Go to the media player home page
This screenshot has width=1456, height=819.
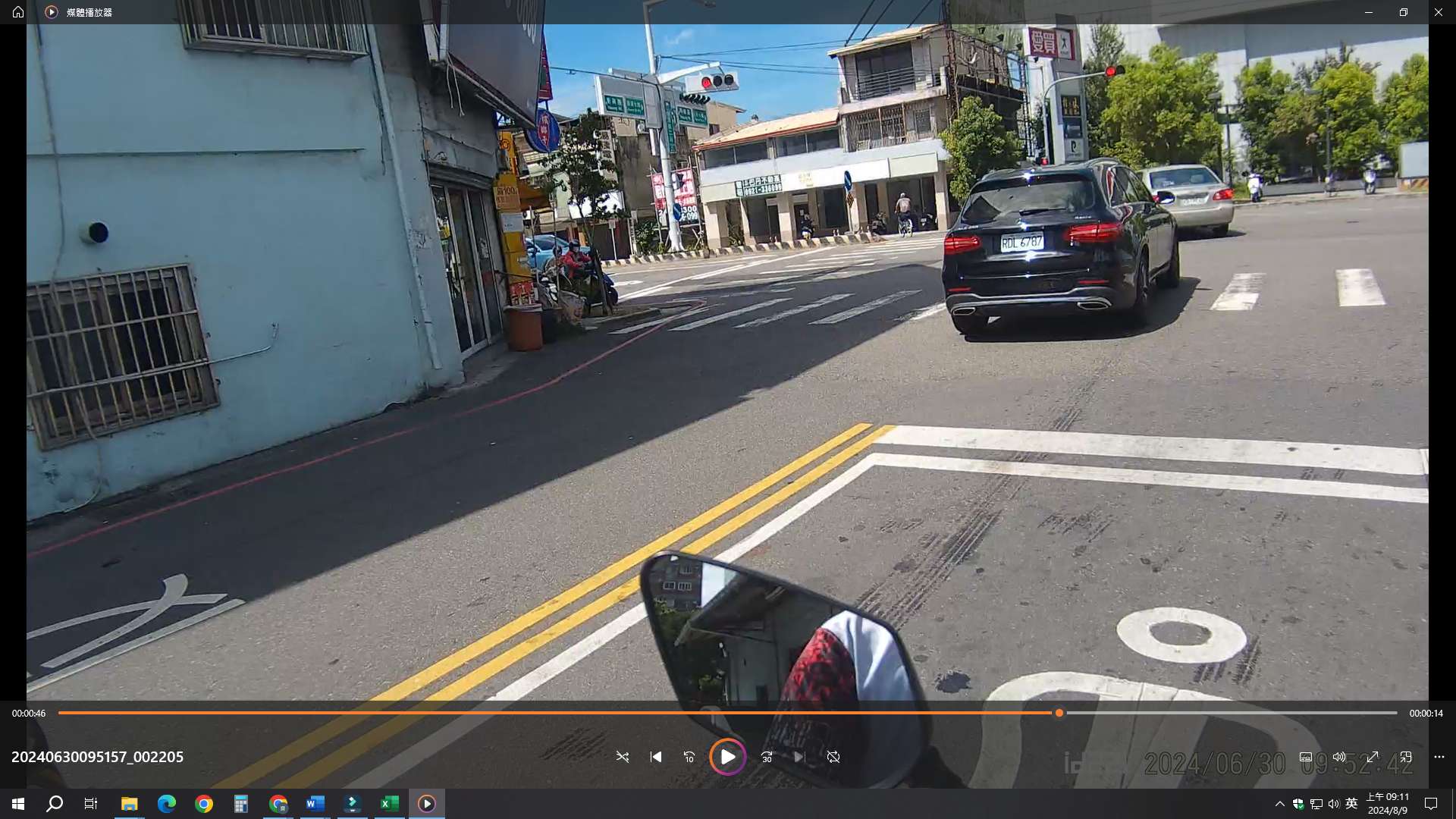pyautogui.click(x=18, y=12)
